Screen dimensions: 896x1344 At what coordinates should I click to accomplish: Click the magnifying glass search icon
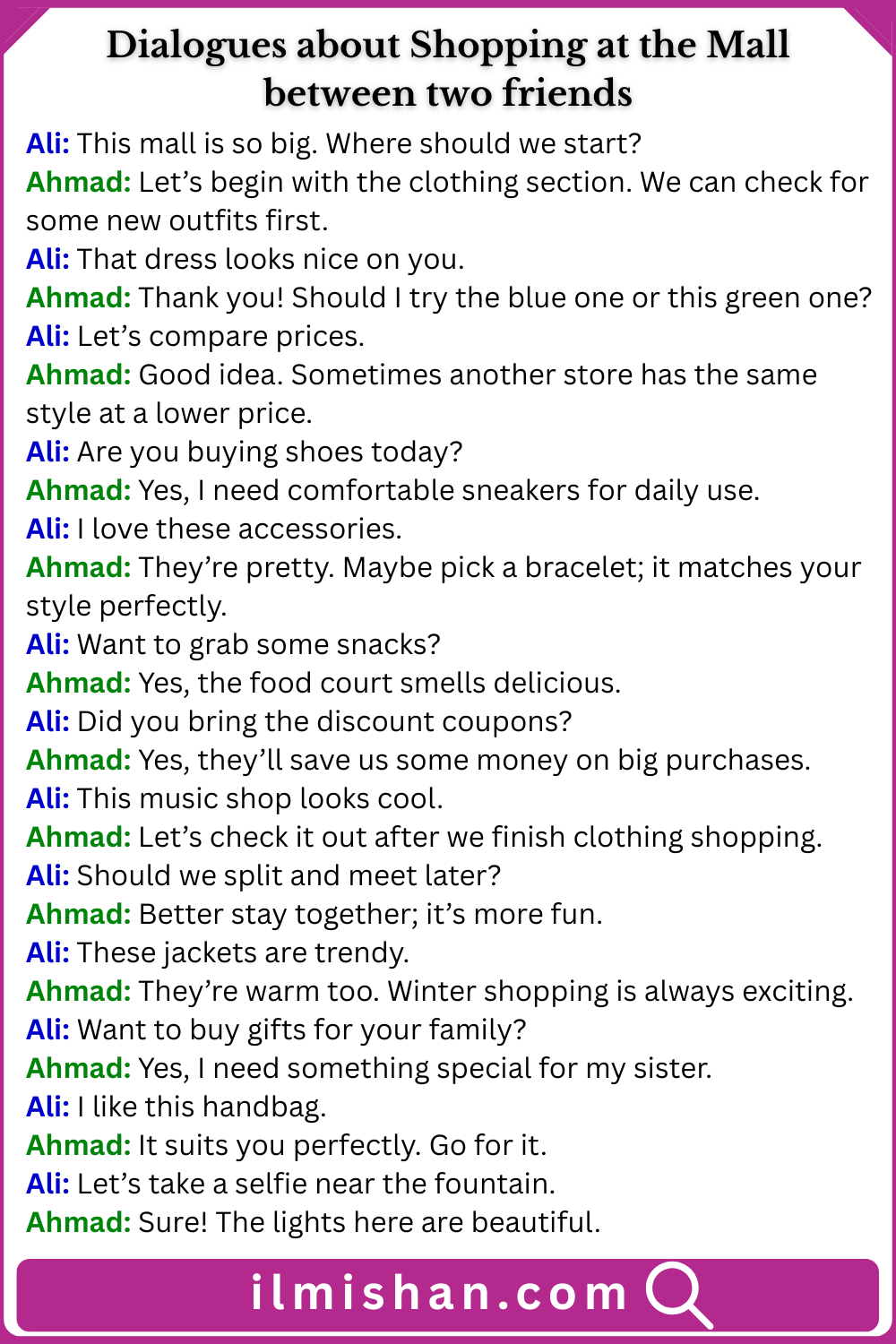click(678, 1294)
